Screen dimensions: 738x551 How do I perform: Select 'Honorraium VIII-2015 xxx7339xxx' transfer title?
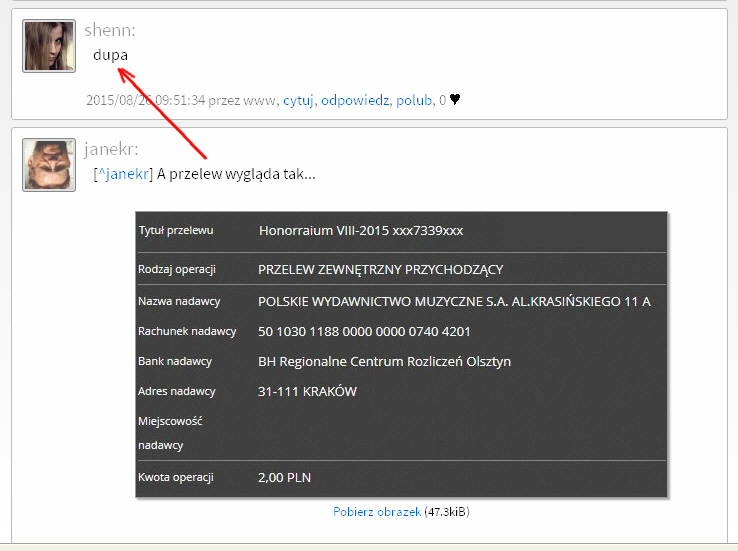[361, 231]
